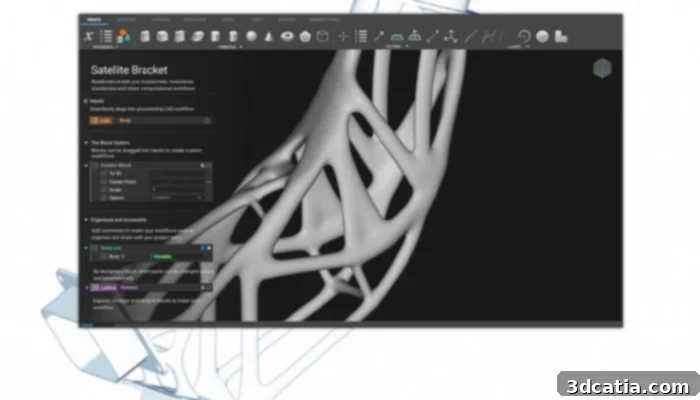Click the Satellite Bracket notebook title
Viewport: 700px width, 400px height.
[x=129, y=70]
